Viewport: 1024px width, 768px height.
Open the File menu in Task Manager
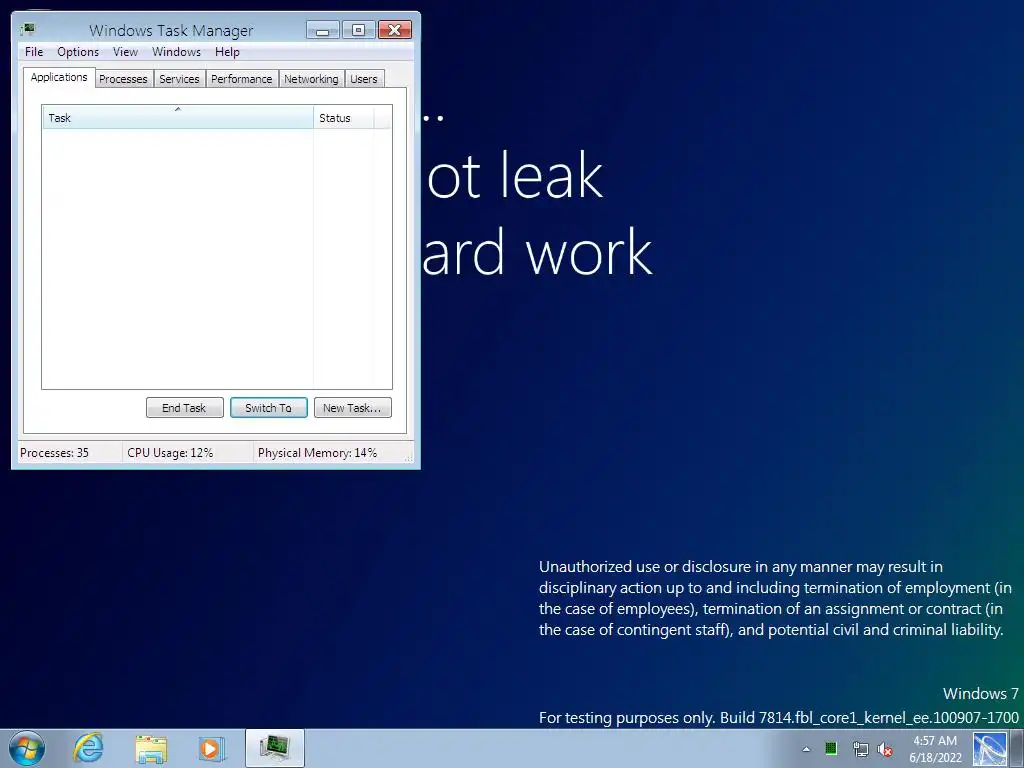pyautogui.click(x=34, y=52)
